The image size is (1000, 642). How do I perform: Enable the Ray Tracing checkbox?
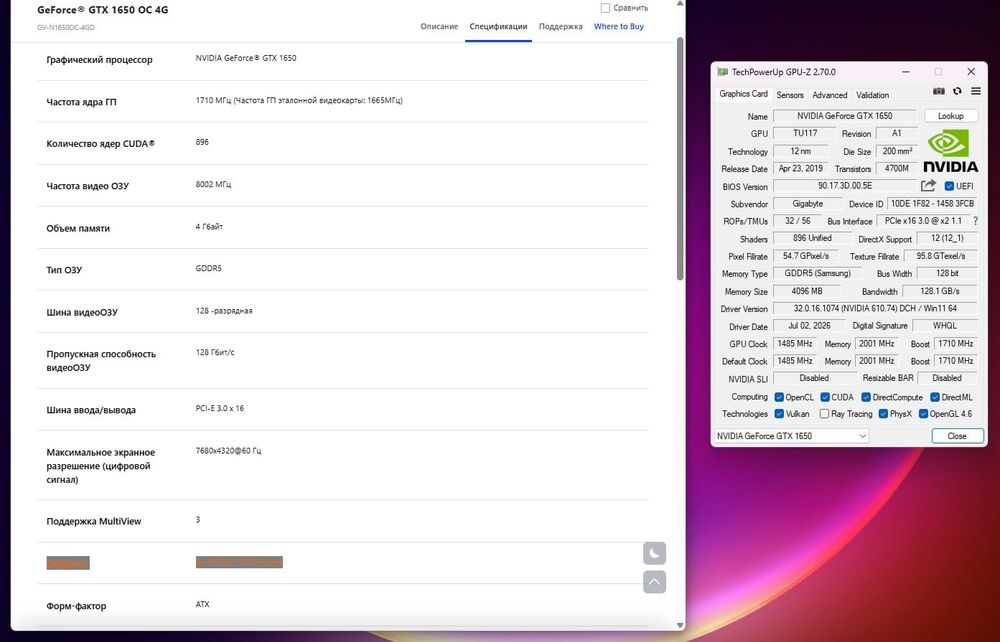coord(824,414)
